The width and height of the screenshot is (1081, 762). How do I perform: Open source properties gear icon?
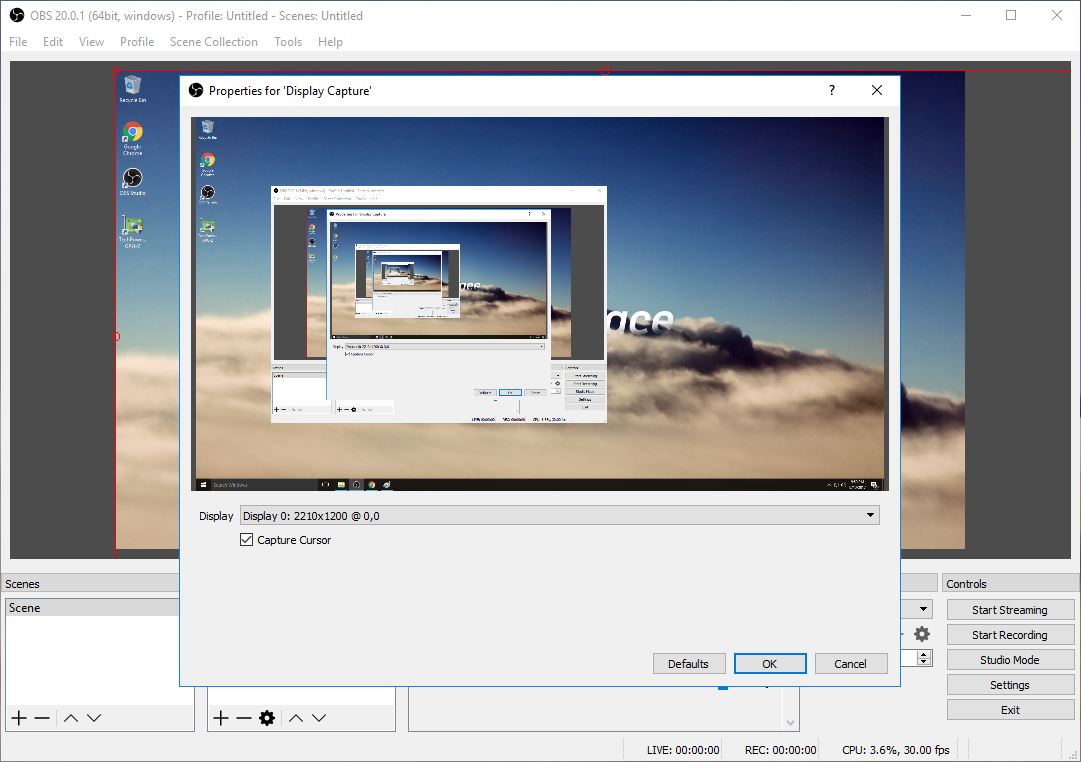(267, 718)
